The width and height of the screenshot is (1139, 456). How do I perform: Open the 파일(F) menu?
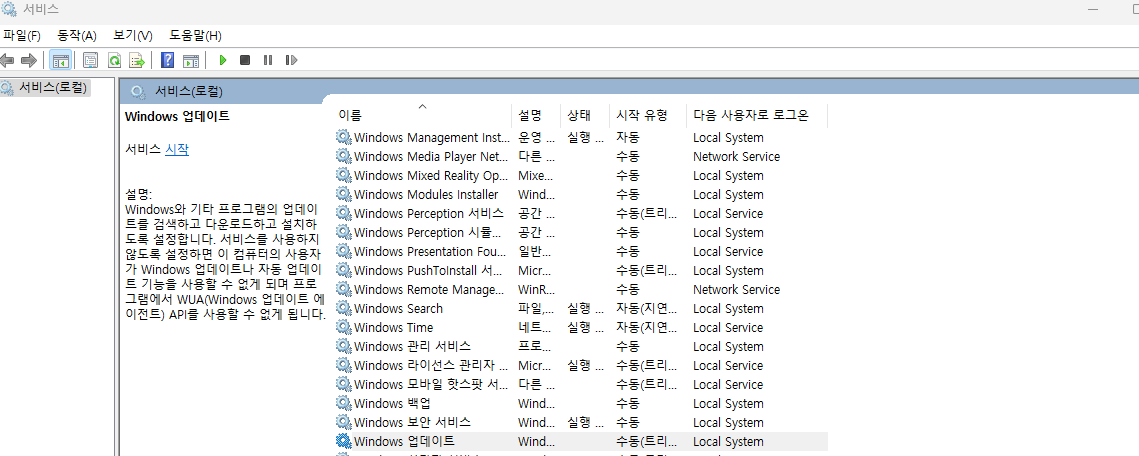point(22,36)
